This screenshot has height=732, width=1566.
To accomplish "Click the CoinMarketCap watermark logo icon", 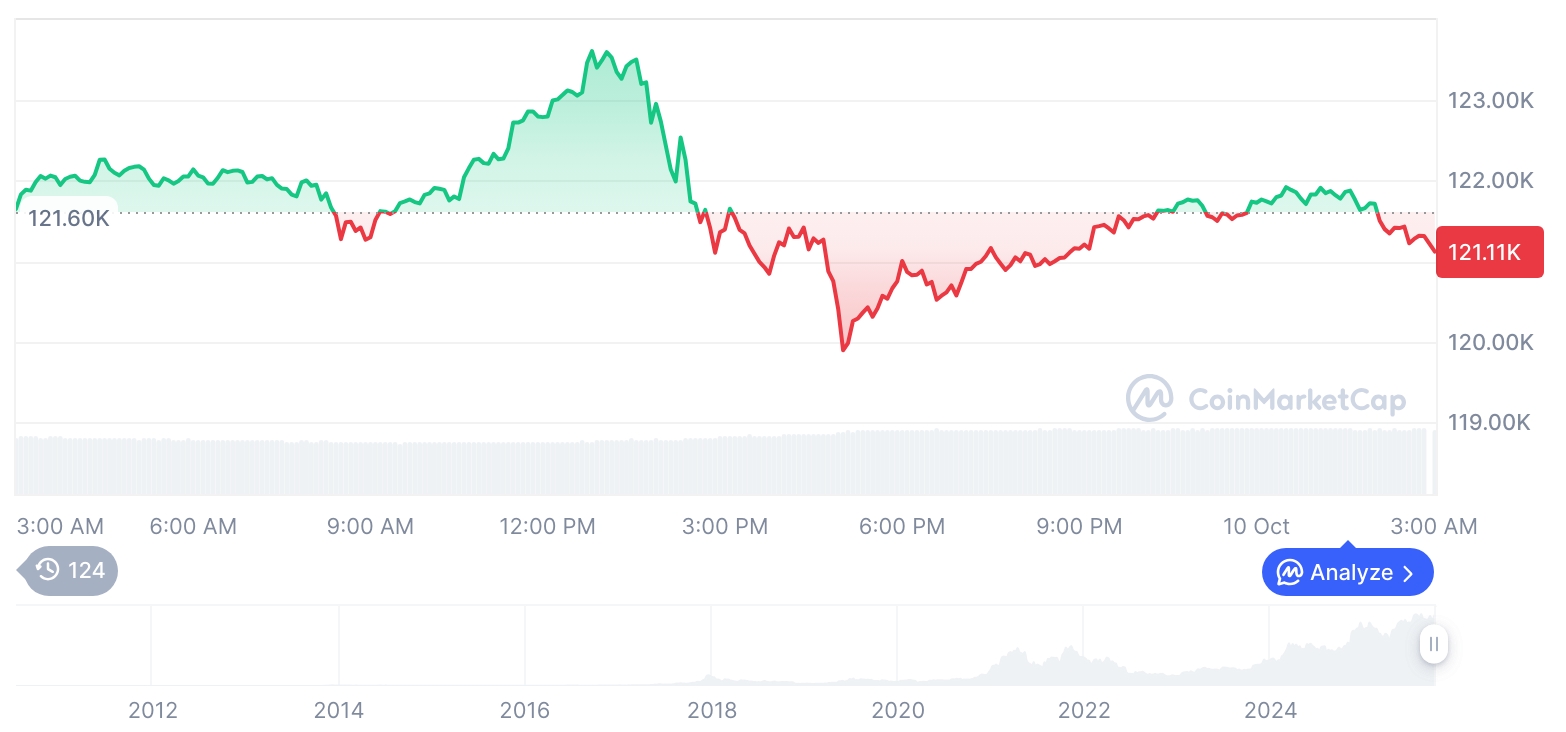I will pyautogui.click(x=1149, y=399).
